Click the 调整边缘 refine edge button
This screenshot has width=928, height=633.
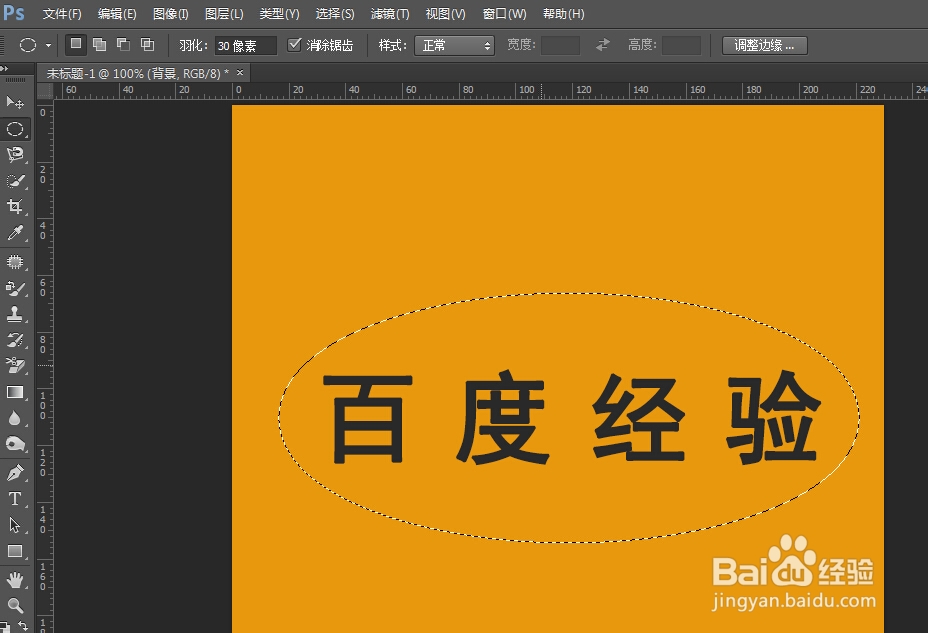click(765, 45)
